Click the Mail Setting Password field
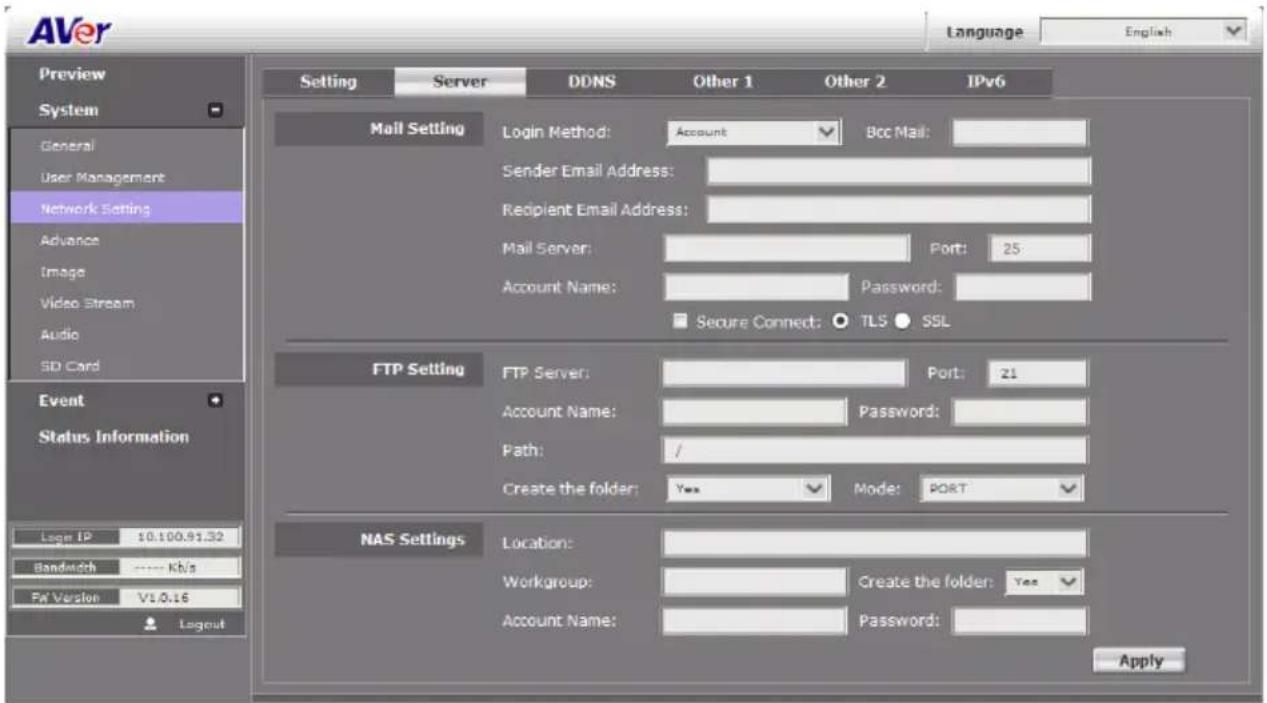The width and height of the screenshot is (1267, 703). click(1022, 287)
